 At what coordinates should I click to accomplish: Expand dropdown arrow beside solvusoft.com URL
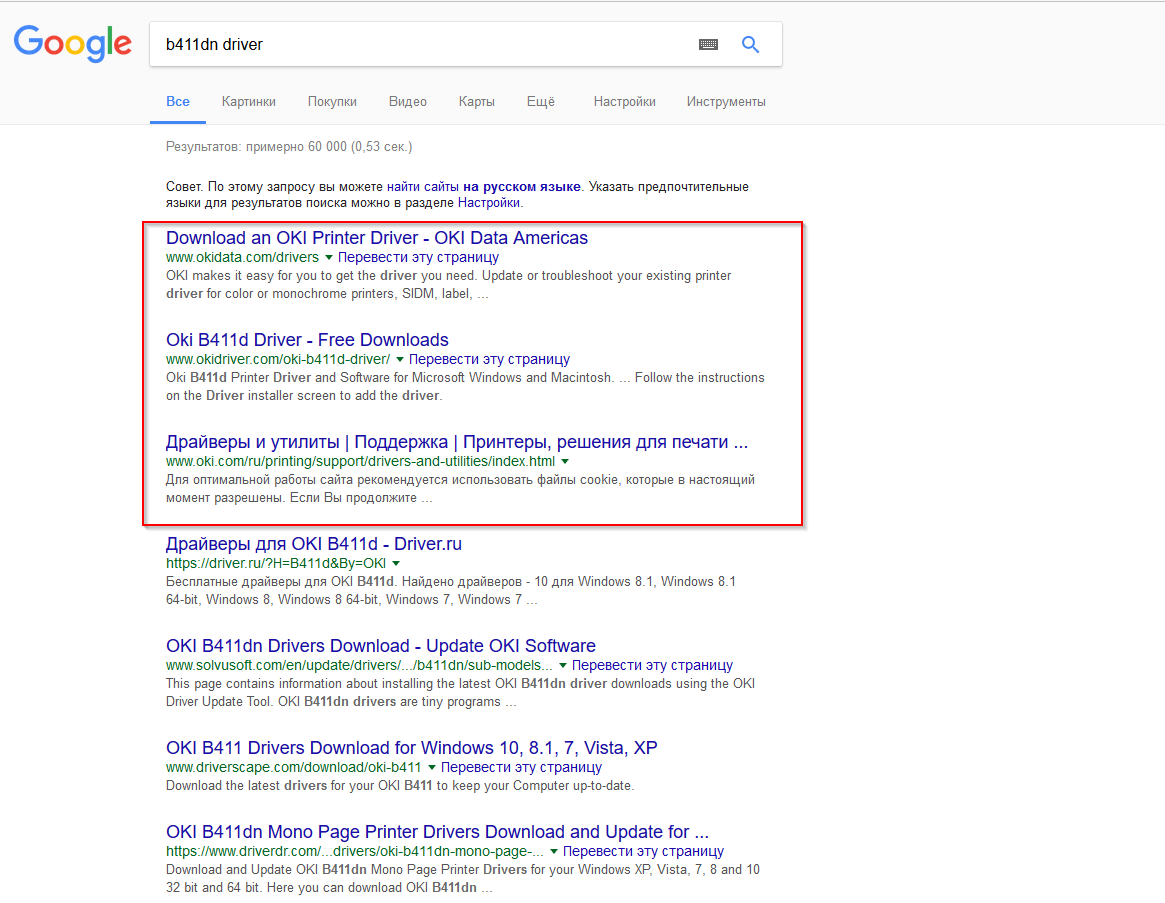point(562,665)
